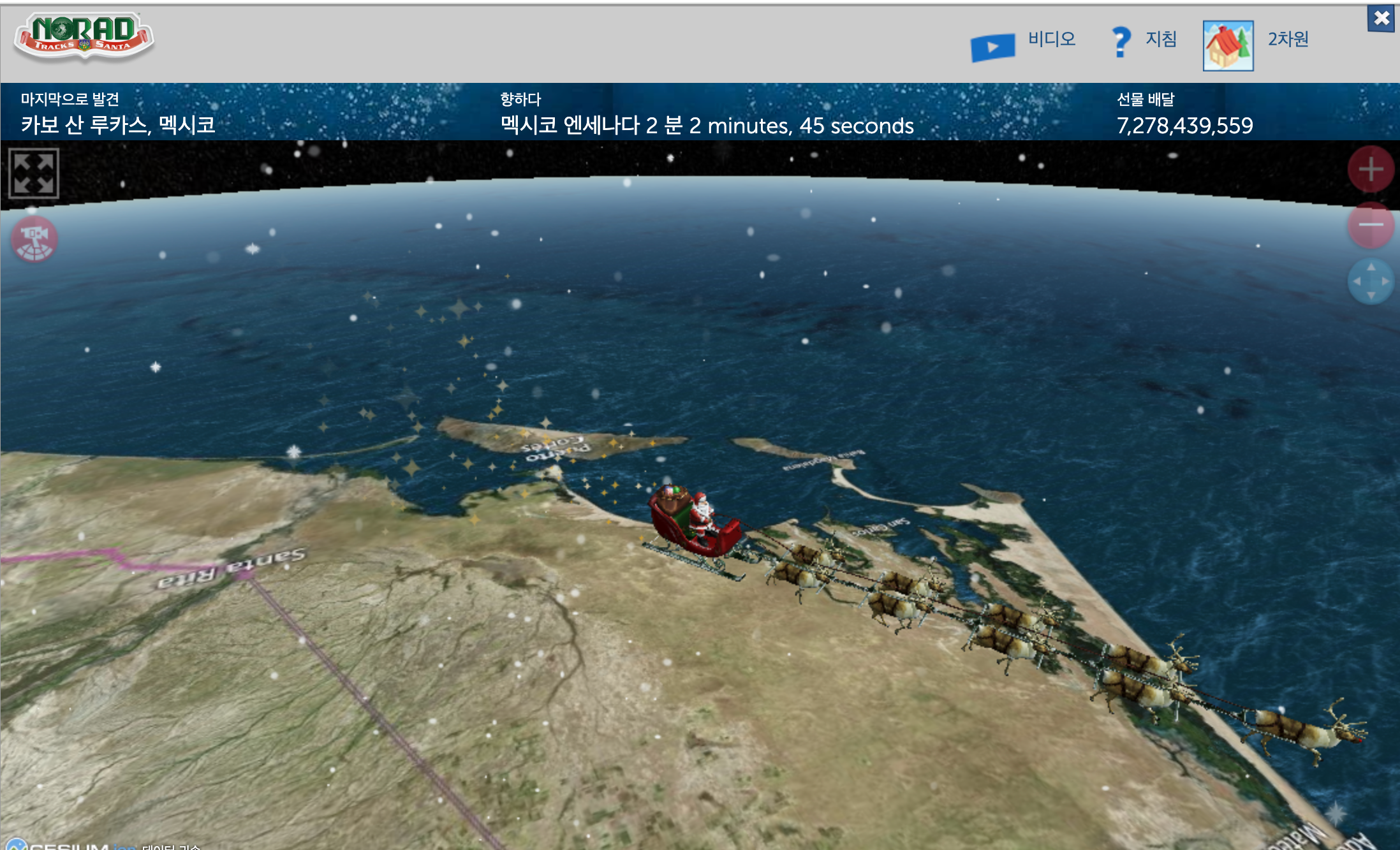Viewport: 1400px width, 850px height.
Task: Close the tracker with the X button
Action: [x=1381, y=18]
